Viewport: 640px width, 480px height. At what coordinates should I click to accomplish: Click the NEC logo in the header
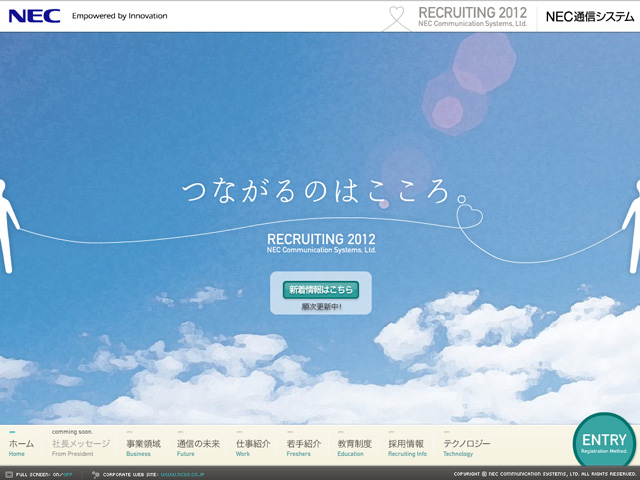pyautogui.click(x=34, y=16)
